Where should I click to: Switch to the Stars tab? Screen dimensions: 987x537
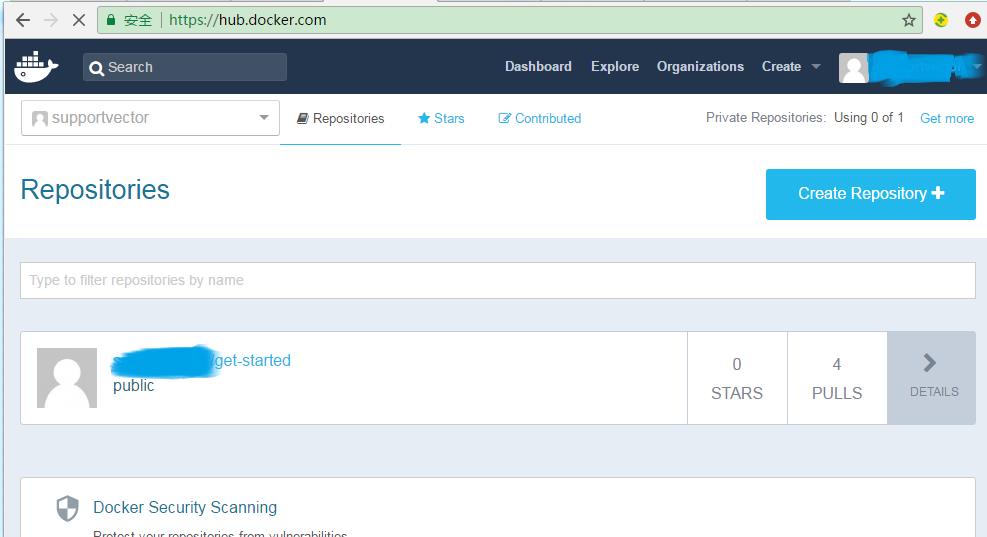[441, 118]
